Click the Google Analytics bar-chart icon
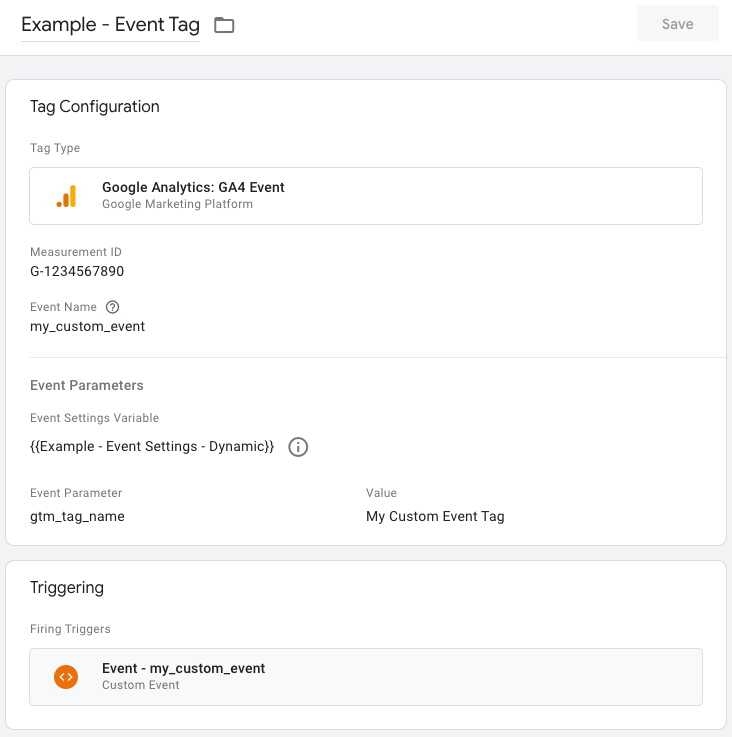Screen dimensions: 732x737 (66, 196)
